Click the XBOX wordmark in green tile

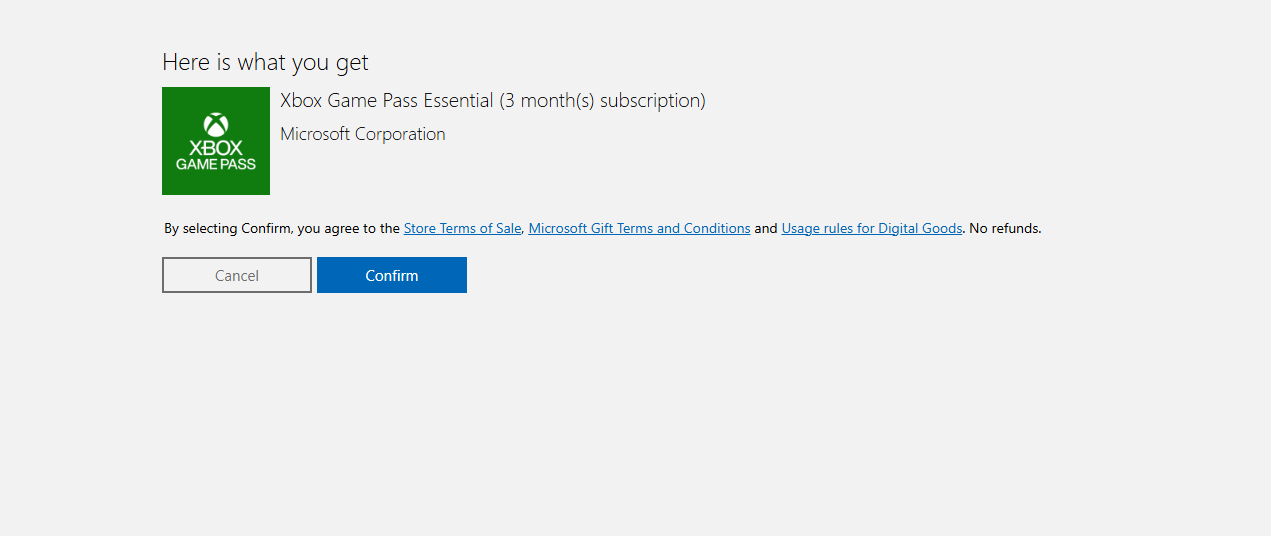click(x=216, y=148)
